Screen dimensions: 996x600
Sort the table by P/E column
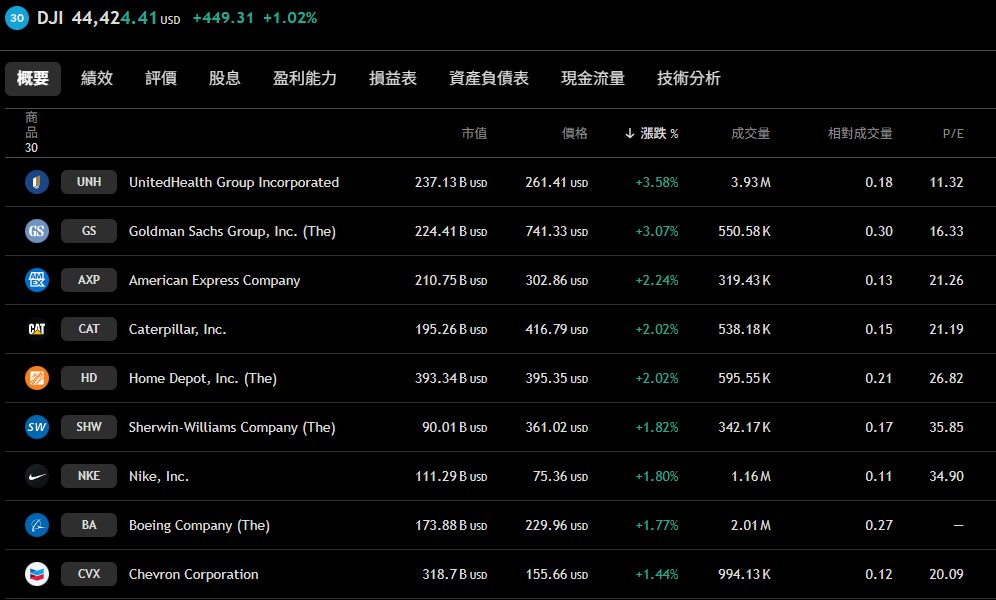click(x=953, y=133)
